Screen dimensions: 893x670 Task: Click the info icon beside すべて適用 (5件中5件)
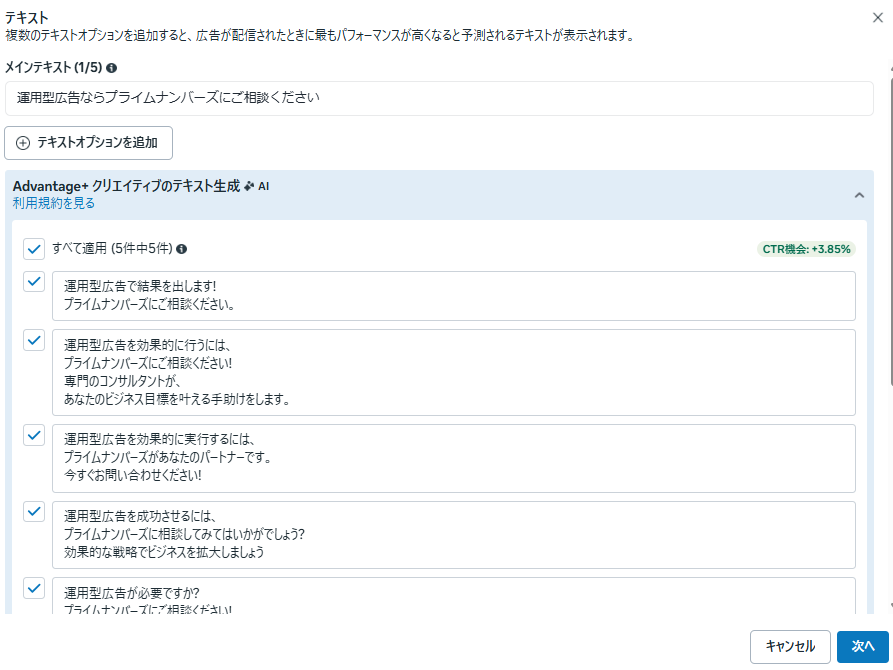[182, 249]
